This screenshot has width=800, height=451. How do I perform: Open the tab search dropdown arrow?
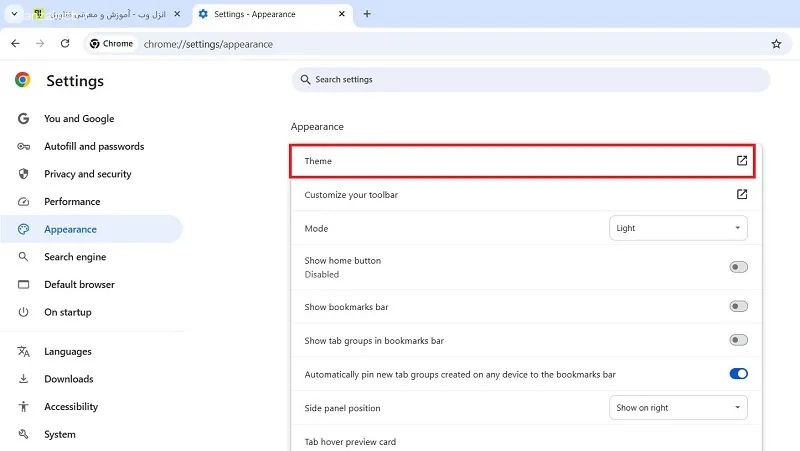14,14
